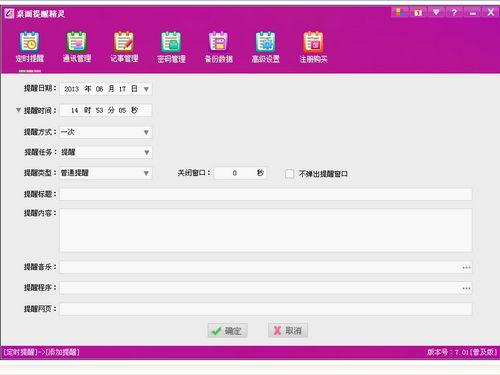
Task: Open the 通讯管理 contacts management section
Action: click(x=77, y=47)
